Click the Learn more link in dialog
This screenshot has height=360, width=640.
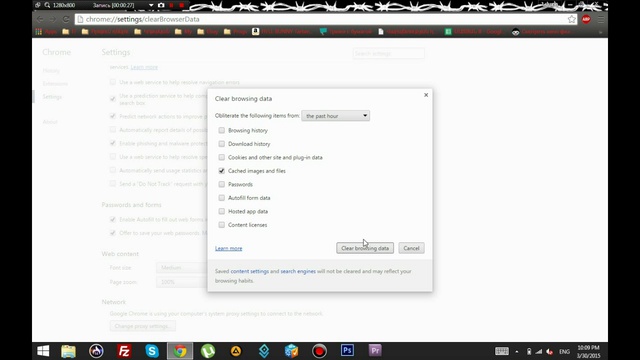tap(229, 248)
